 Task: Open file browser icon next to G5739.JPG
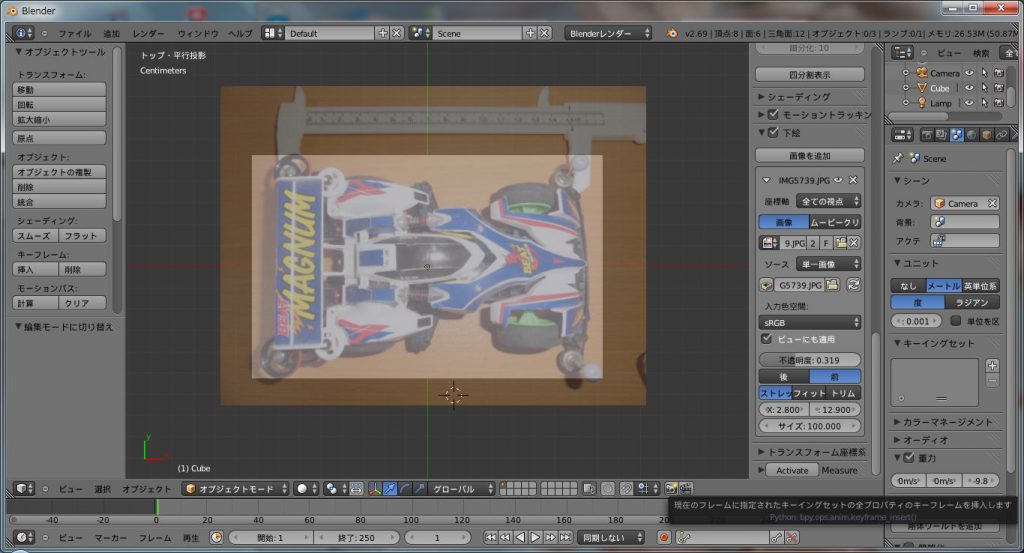(832, 285)
